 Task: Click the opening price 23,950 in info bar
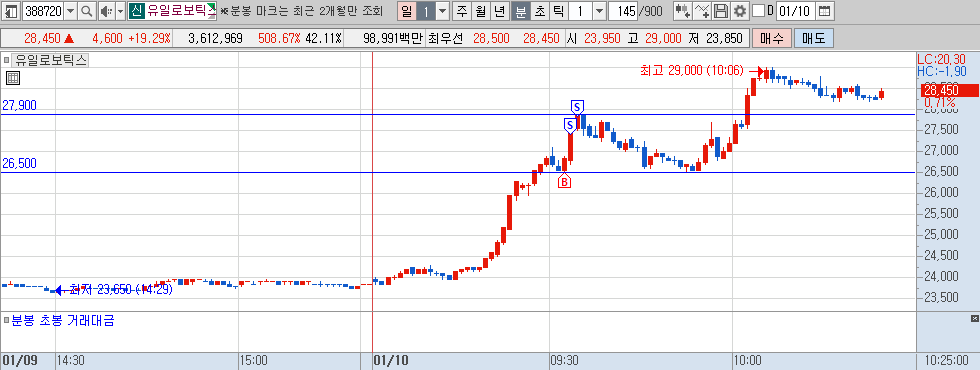pos(602,39)
